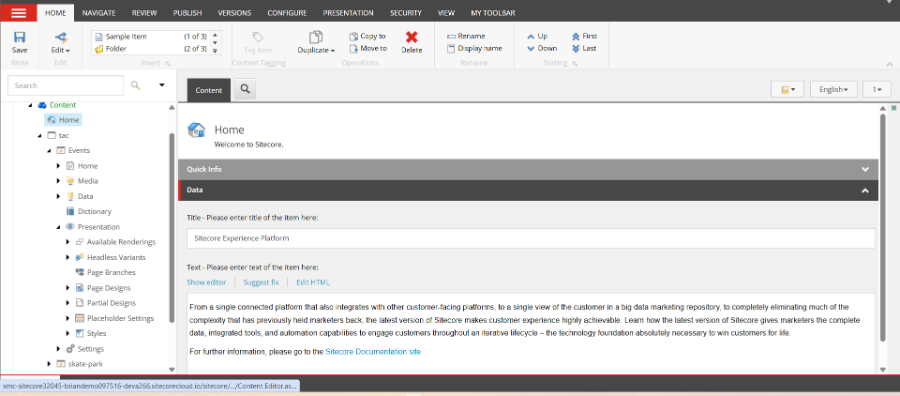Image resolution: width=900 pixels, height=396 pixels.
Task: Click the Display name command
Action: point(475,49)
